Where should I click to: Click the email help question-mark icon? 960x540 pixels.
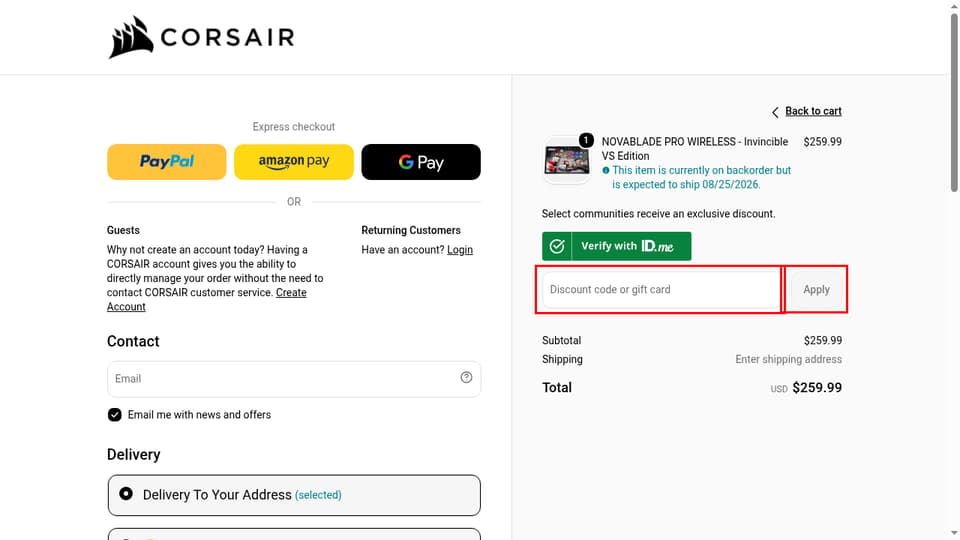click(467, 378)
